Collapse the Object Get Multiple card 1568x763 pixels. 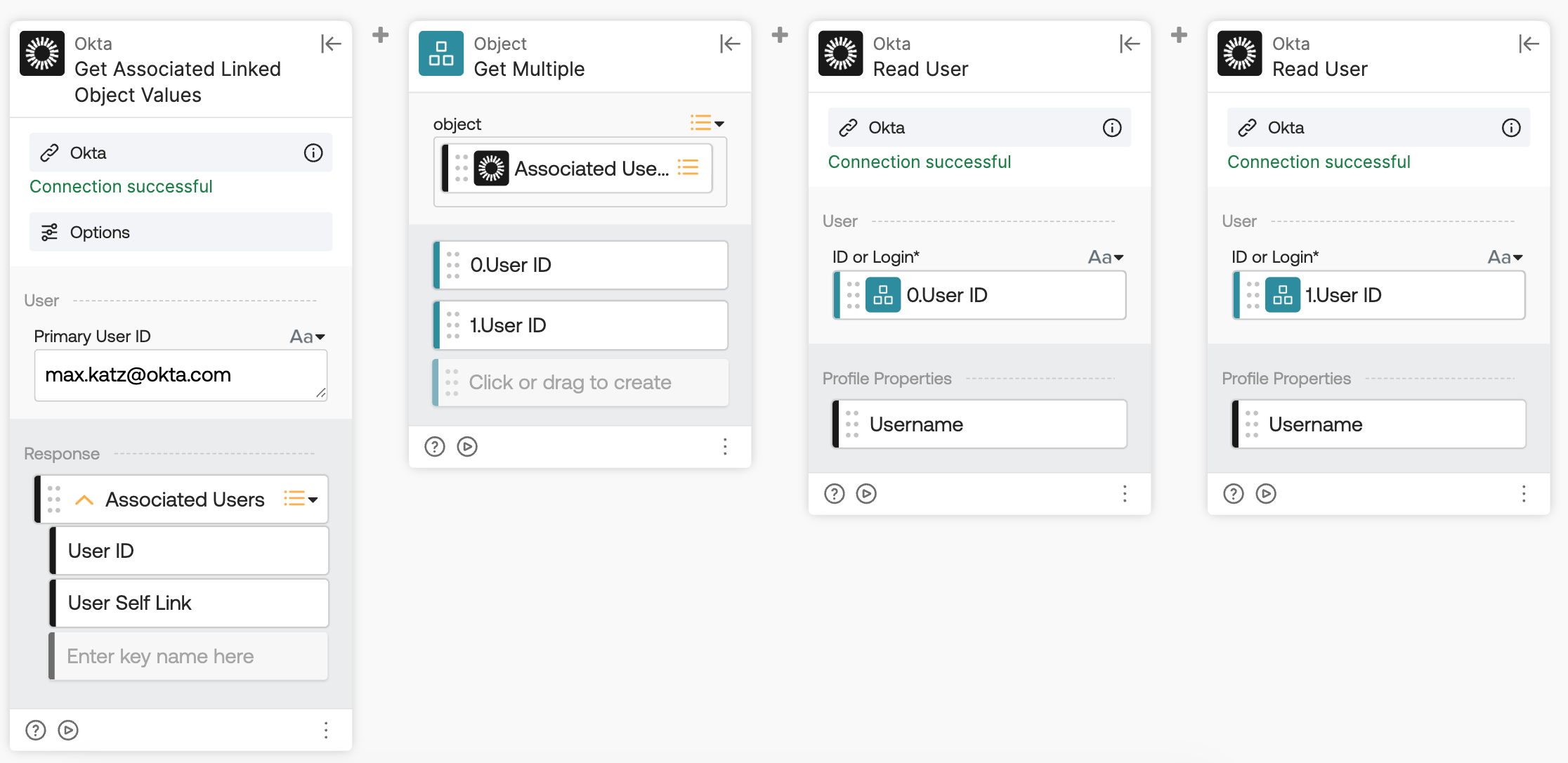tap(730, 44)
